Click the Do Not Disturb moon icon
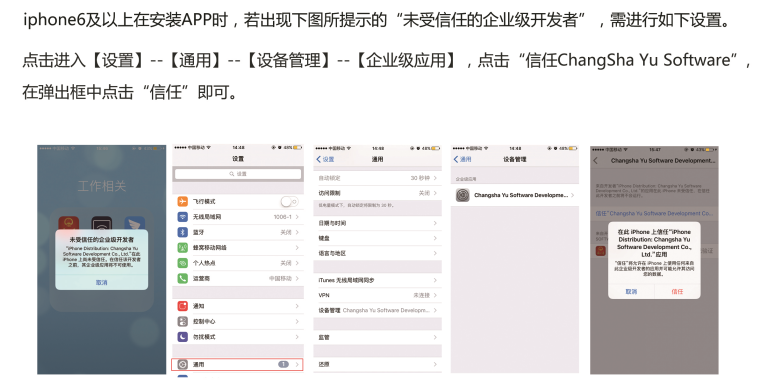761x385 pixels. click(182, 337)
